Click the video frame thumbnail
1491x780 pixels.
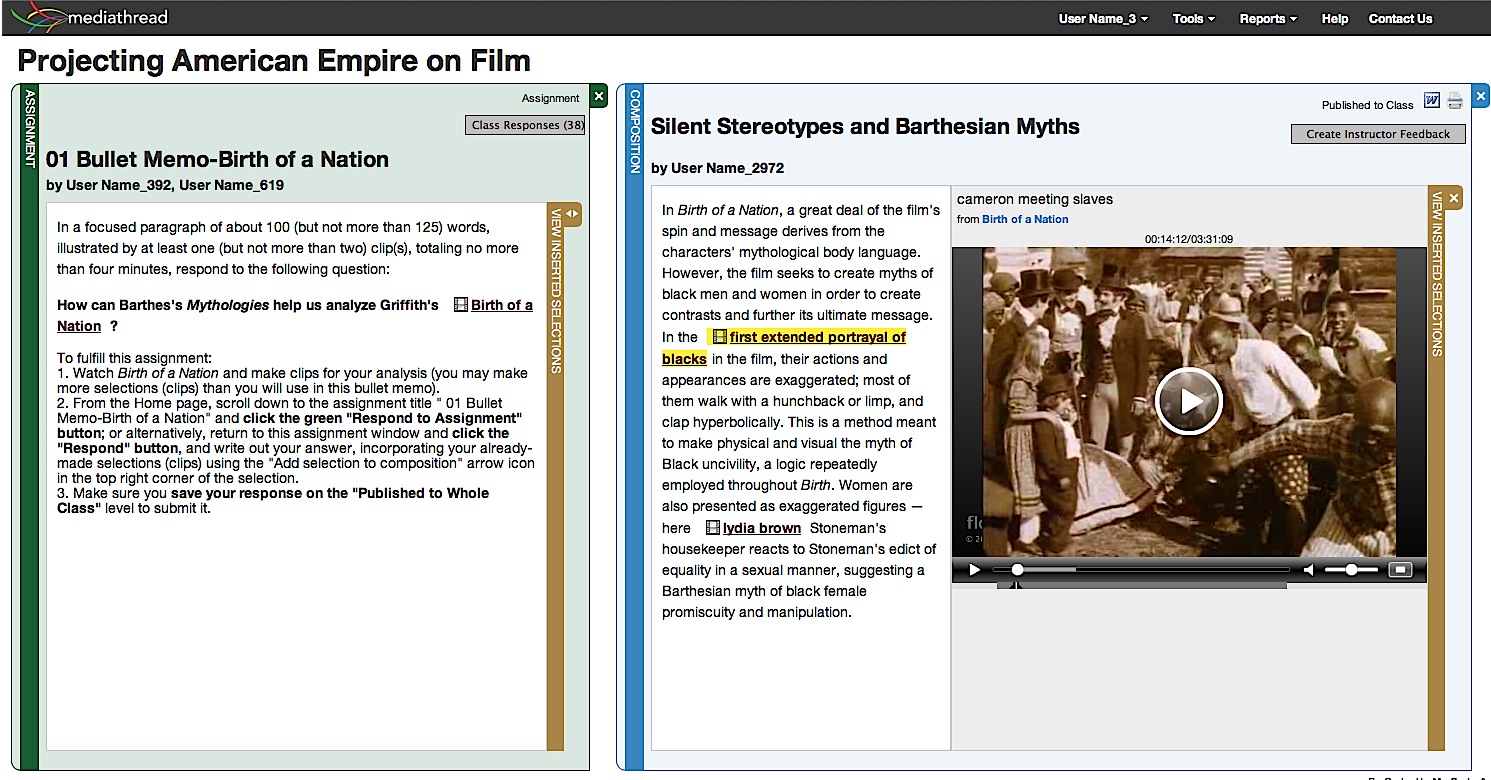point(1188,401)
